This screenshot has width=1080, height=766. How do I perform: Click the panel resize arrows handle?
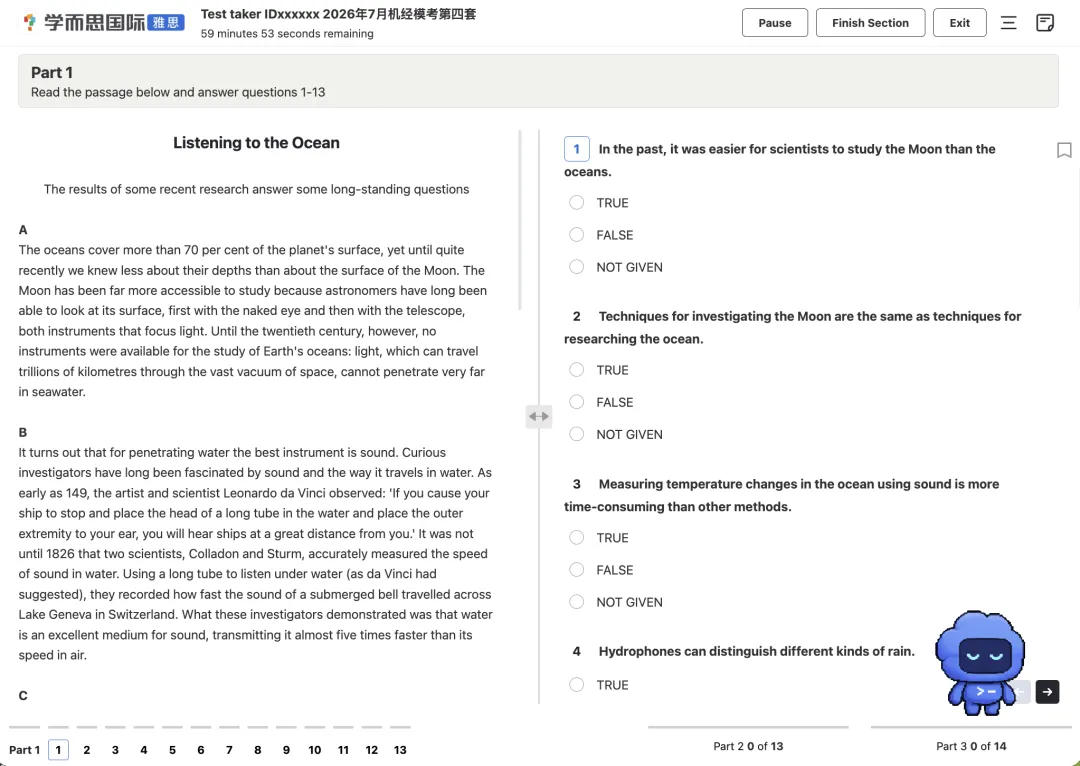click(x=539, y=416)
